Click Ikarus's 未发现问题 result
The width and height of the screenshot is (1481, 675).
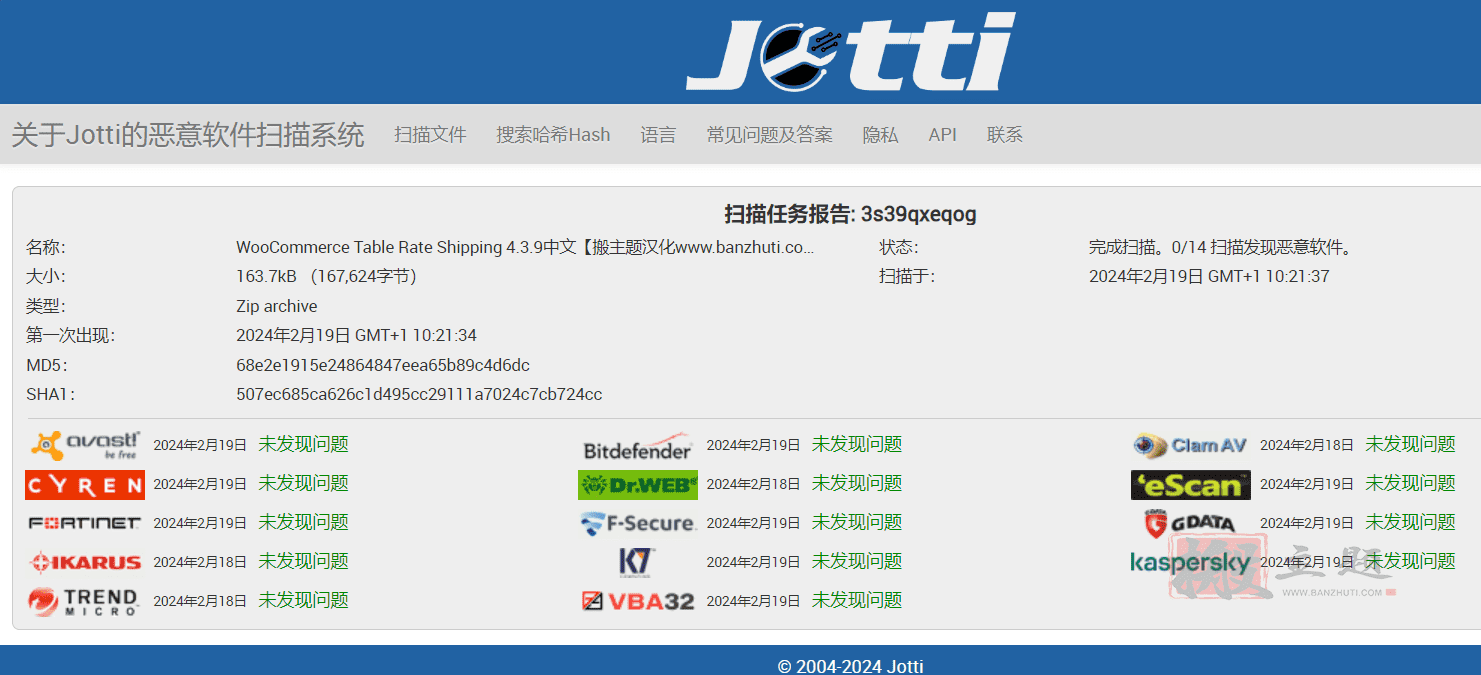point(303,561)
